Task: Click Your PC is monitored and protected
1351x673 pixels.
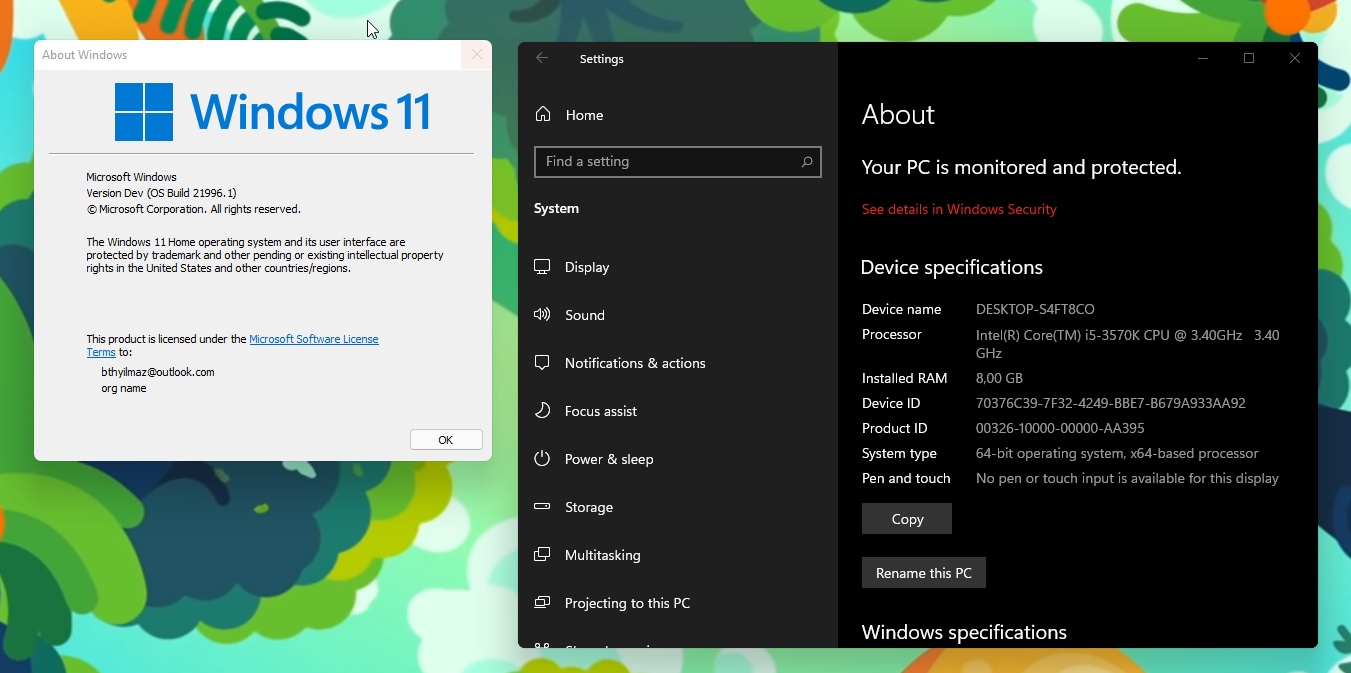Action: coord(1021,167)
